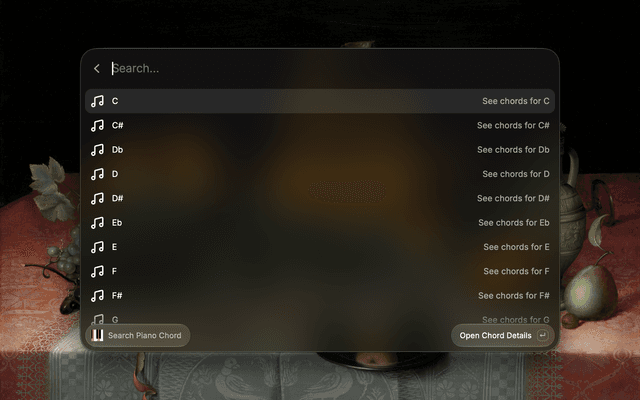Image resolution: width=640 pixels, height=400 pixels.
Task: Click the piano keys icon in footer
Action: [97, 336]
